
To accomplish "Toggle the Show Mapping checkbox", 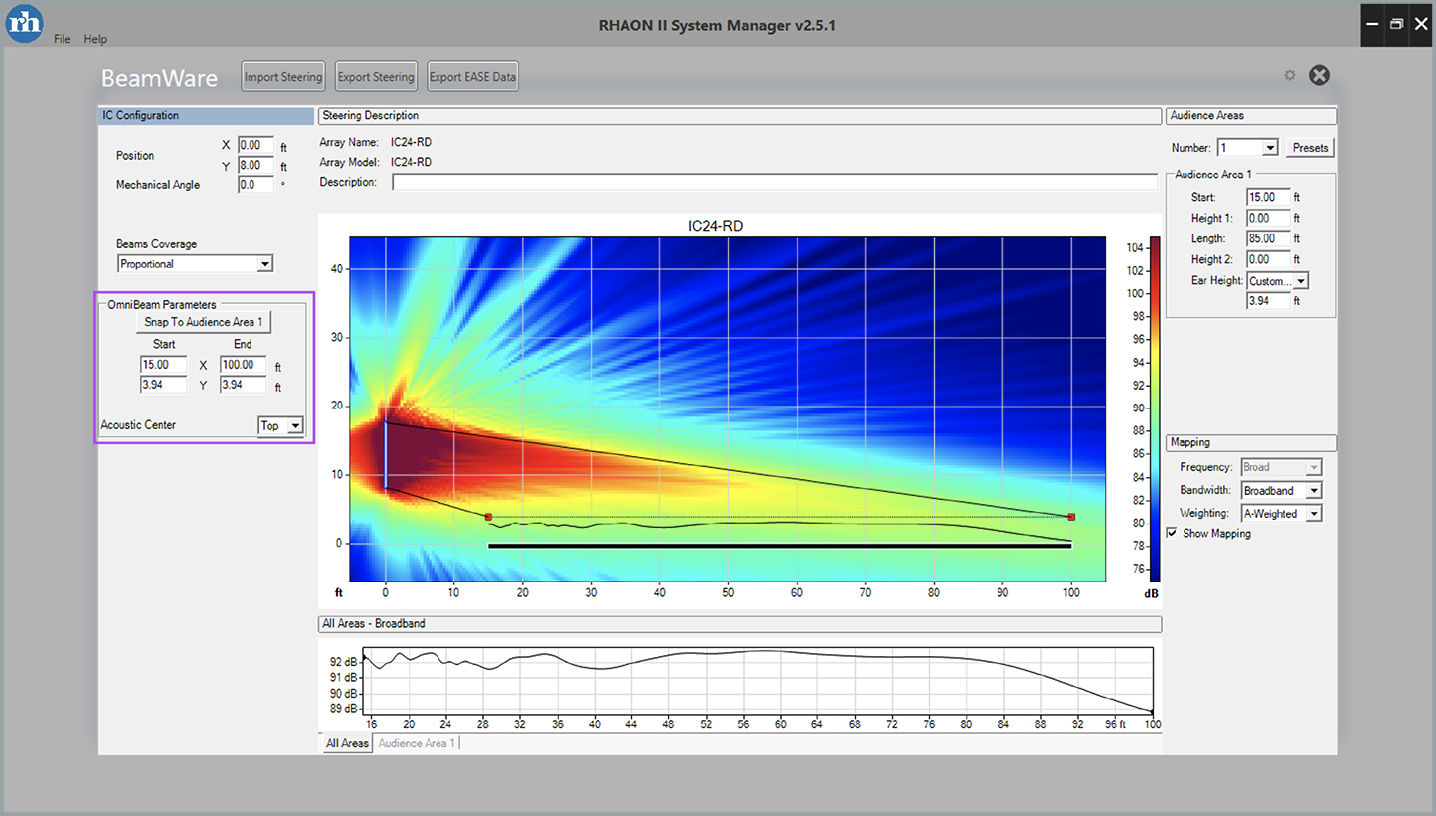I will (x=1173, y=534).
